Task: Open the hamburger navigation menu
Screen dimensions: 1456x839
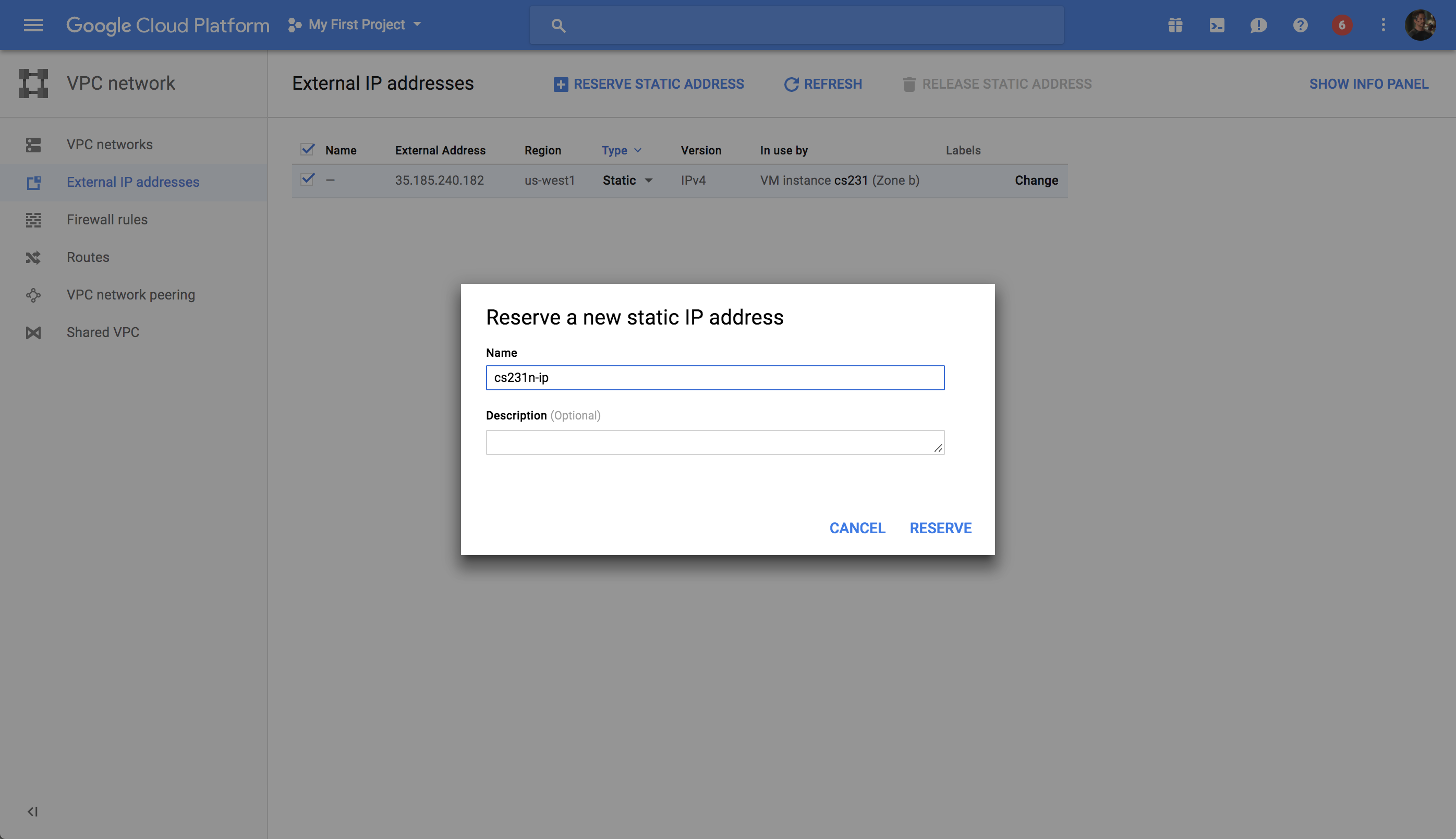Action: click(33, 25)
